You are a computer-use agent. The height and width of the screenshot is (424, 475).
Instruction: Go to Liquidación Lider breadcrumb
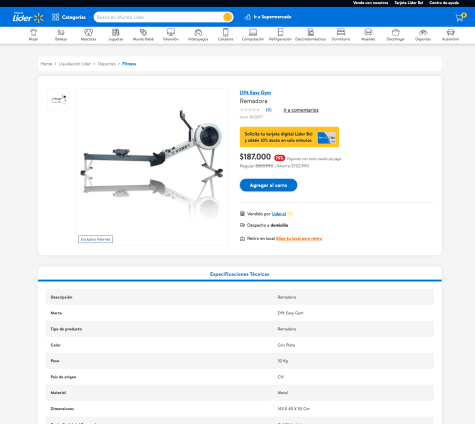coord(75,64)
